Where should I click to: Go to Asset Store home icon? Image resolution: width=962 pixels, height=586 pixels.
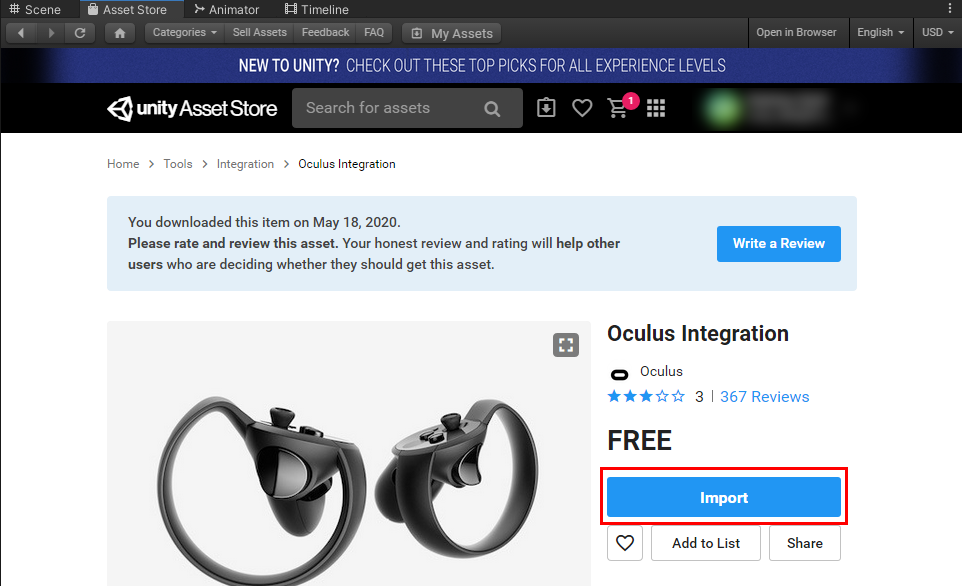120,33
